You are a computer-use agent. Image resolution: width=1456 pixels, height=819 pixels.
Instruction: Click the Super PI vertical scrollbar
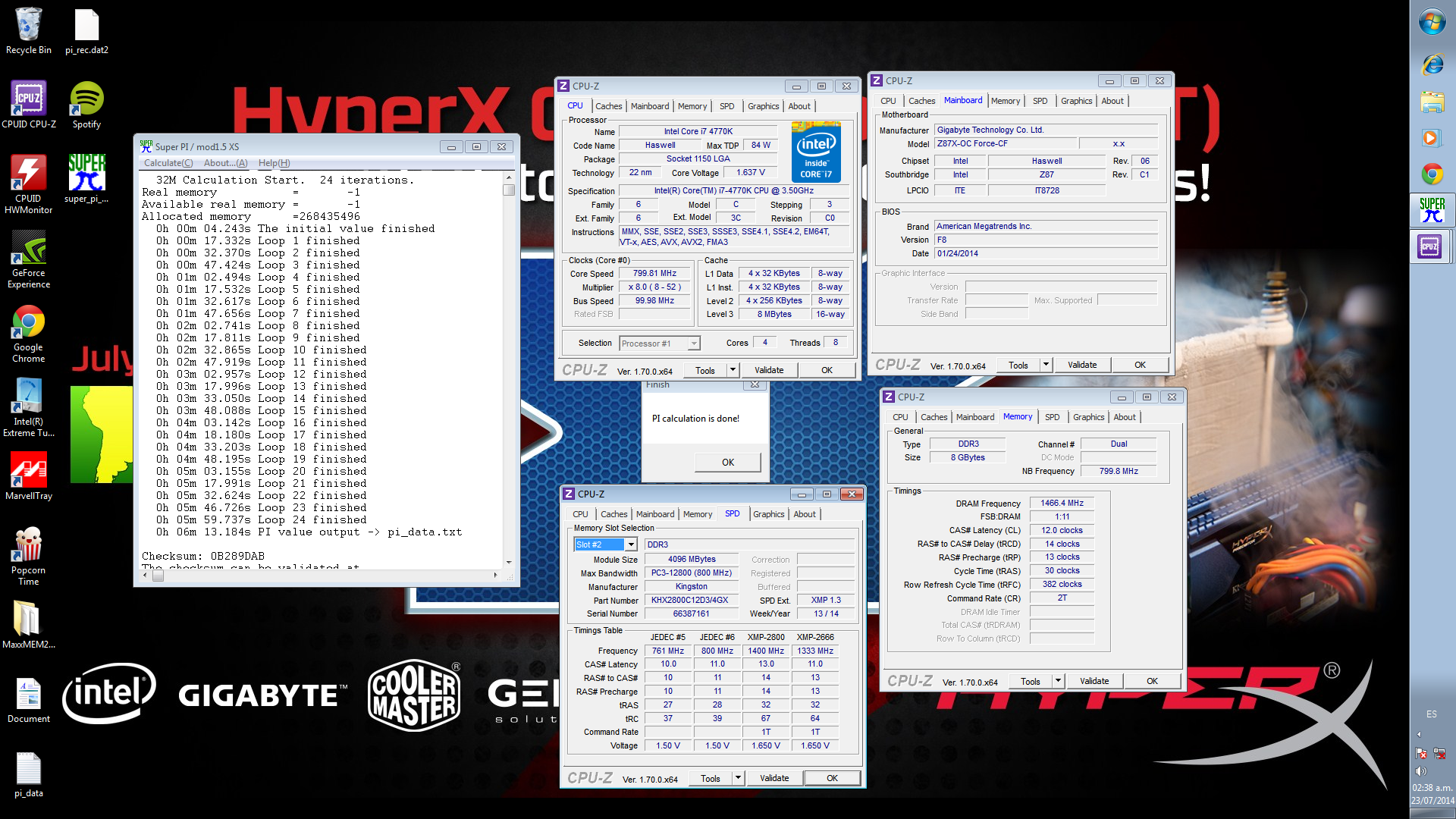pyautogui.click(x=509, y=372)
